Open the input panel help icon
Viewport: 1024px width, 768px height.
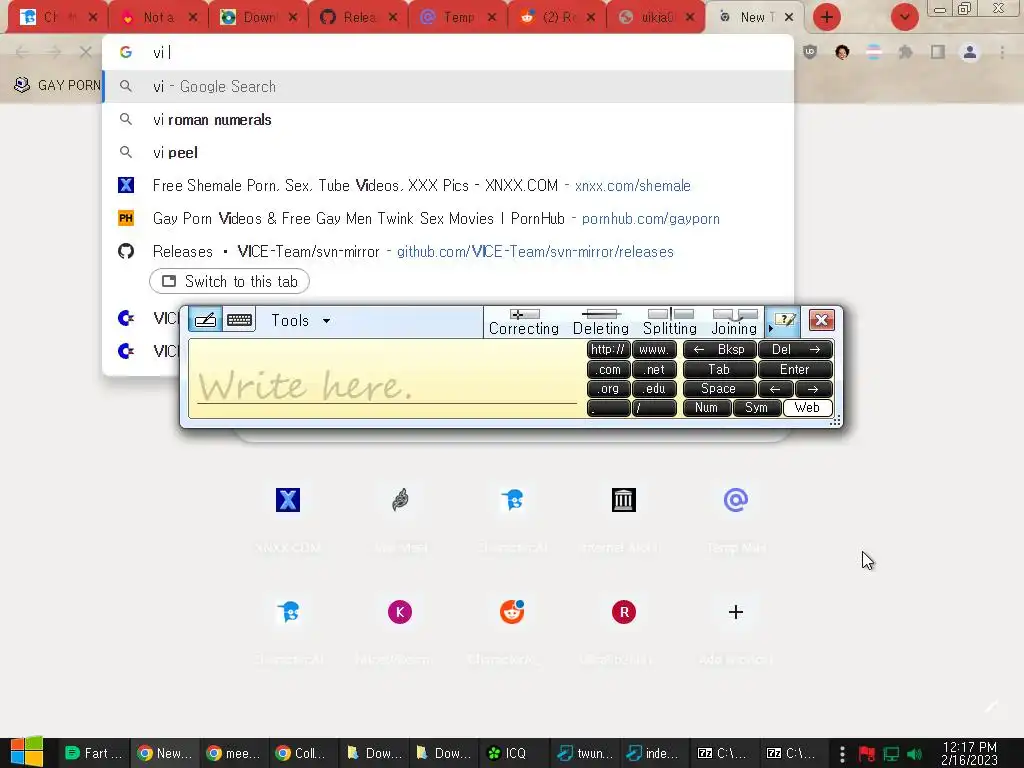point(784,320)
